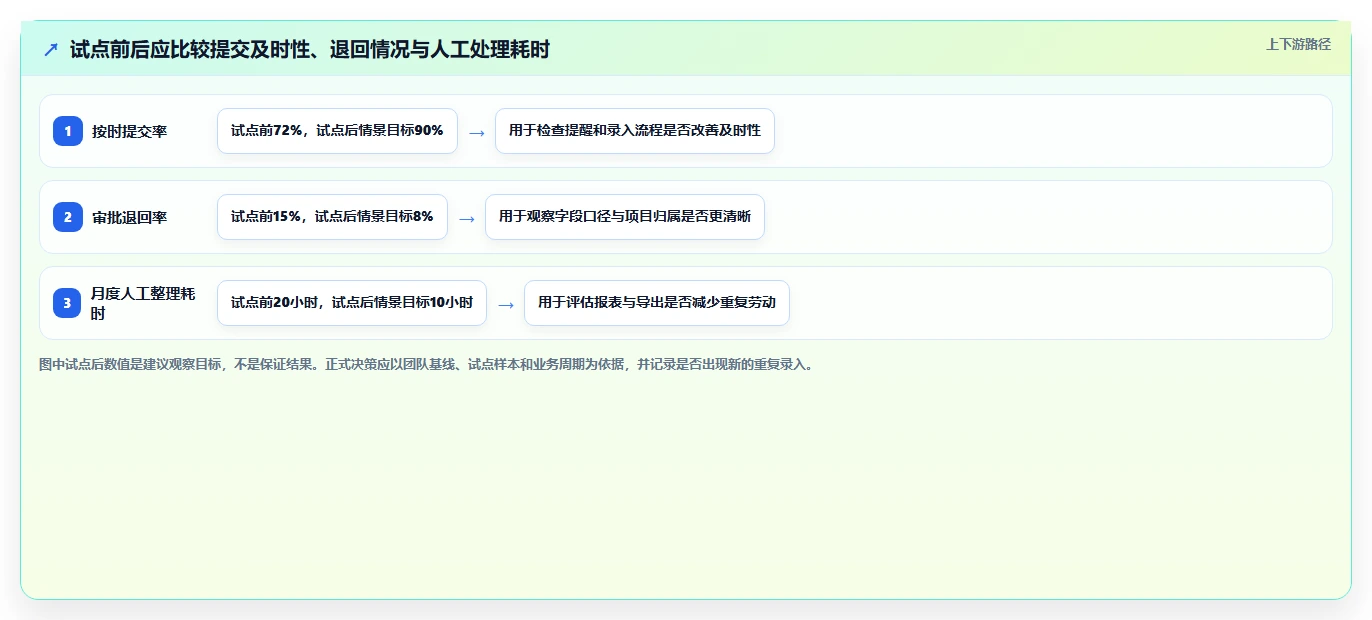Click the 用于评估报表与导出是否减少重复劳动 box
The image size is (1372, 620).
coord(657,303)
